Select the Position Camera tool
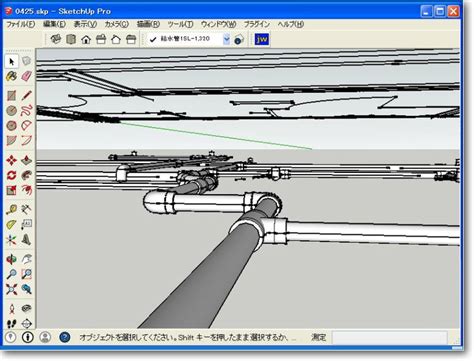 [x=12, y=308]
